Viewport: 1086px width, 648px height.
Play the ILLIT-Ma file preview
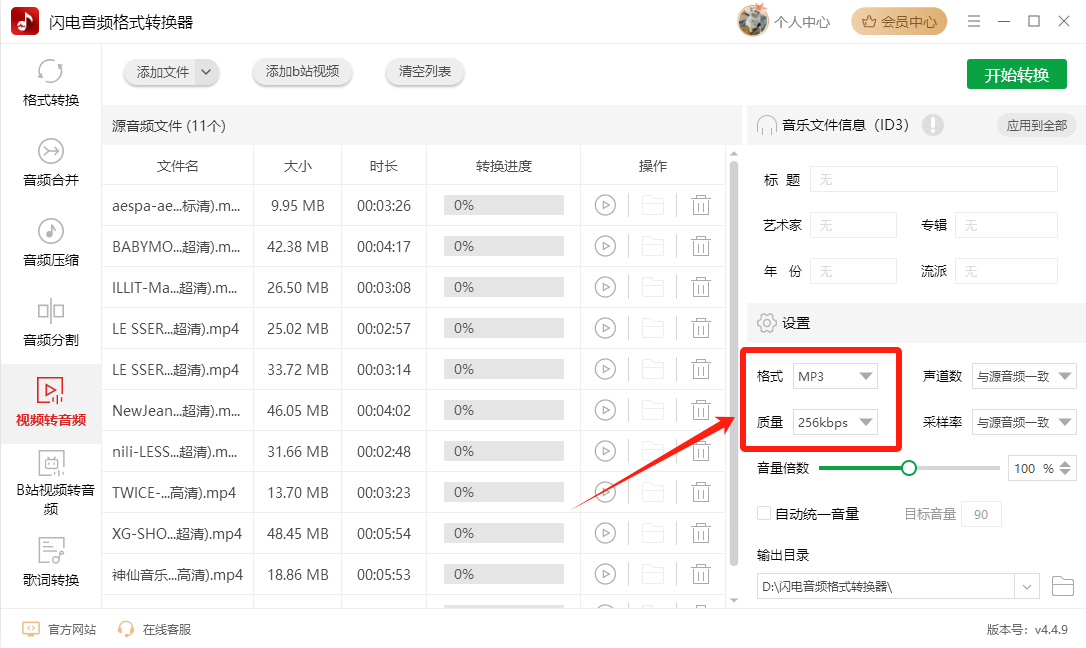pos(605,287)
